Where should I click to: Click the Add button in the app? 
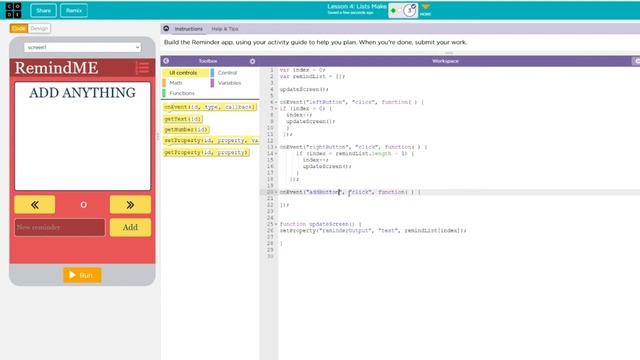[130, 227]
